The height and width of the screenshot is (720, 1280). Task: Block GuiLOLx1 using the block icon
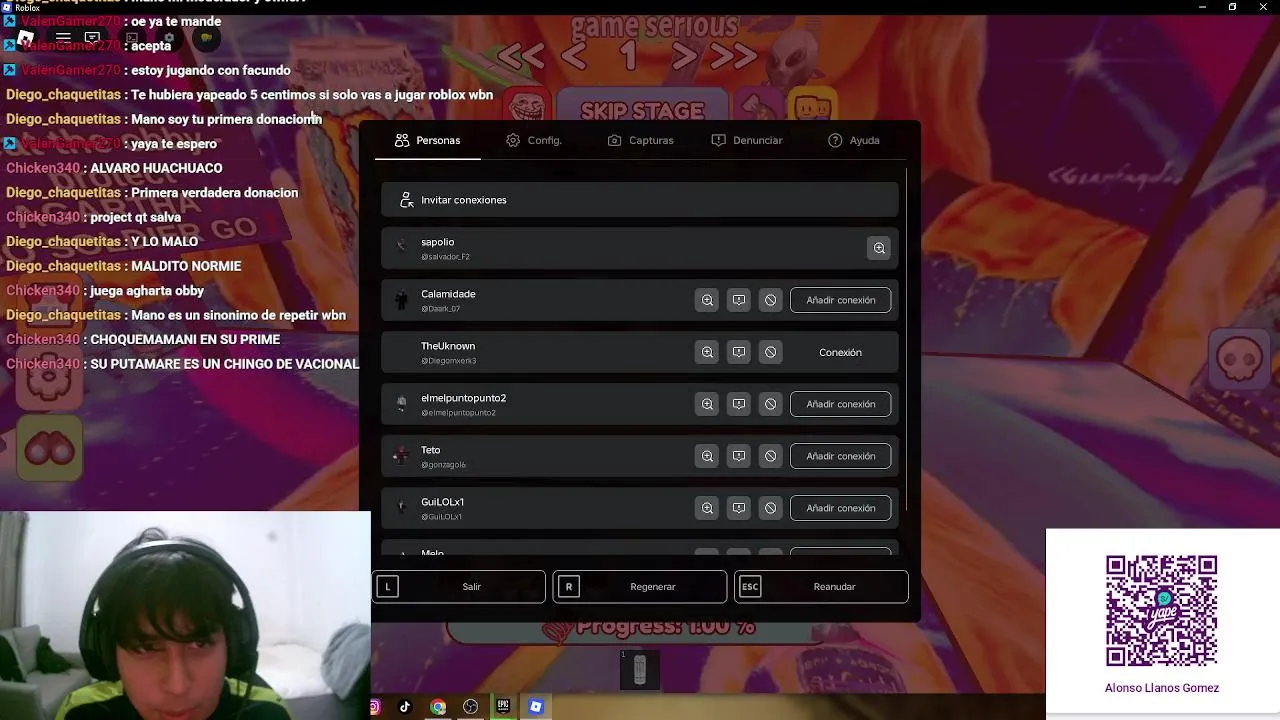[x=770, y=508]
